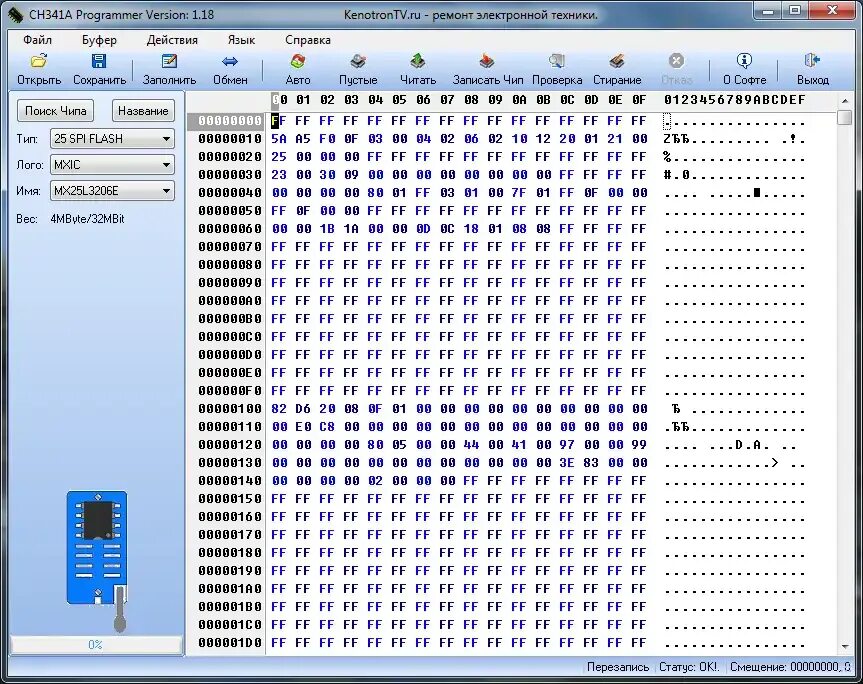Select address row 00000010
The width and height of the screenshot is (863, 684).
click(230, 139)
